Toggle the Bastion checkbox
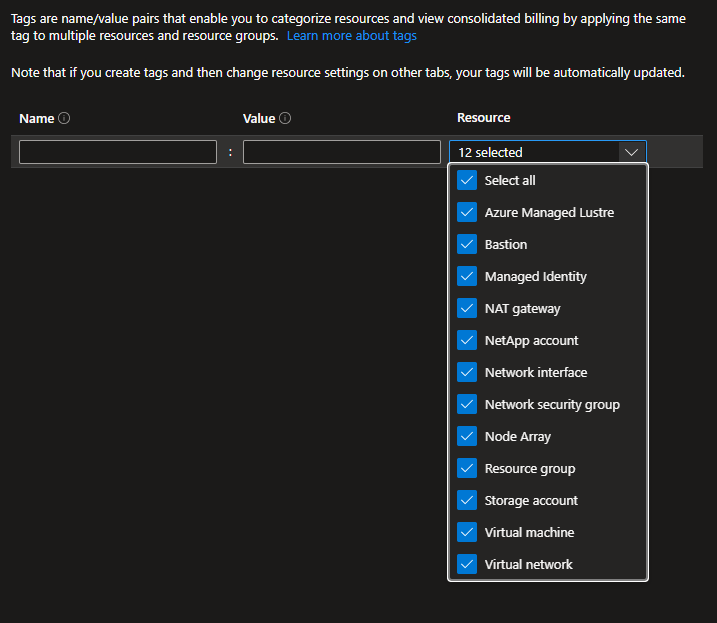Image resolution: width=717 pixels, height=623 pixels. pos(467,244)
